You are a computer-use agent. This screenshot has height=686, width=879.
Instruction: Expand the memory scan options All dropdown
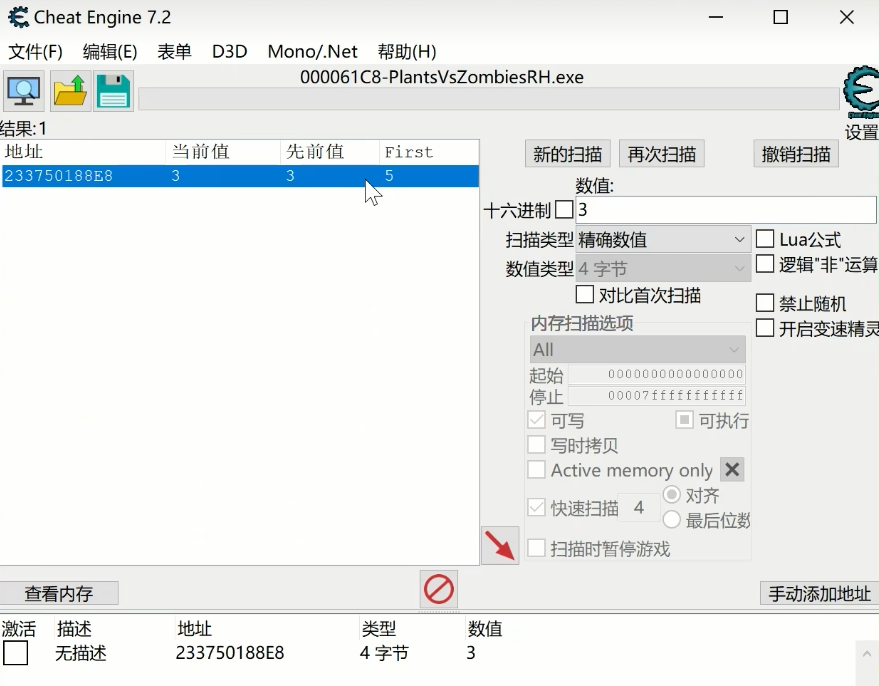coord(637,350)
